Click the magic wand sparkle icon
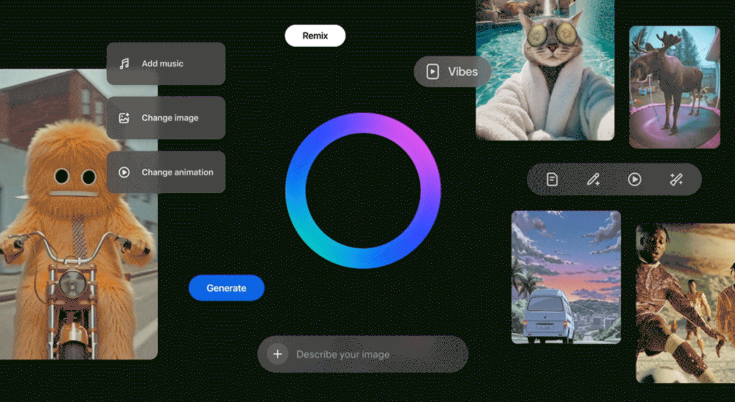735x402 pixels. 676,179
